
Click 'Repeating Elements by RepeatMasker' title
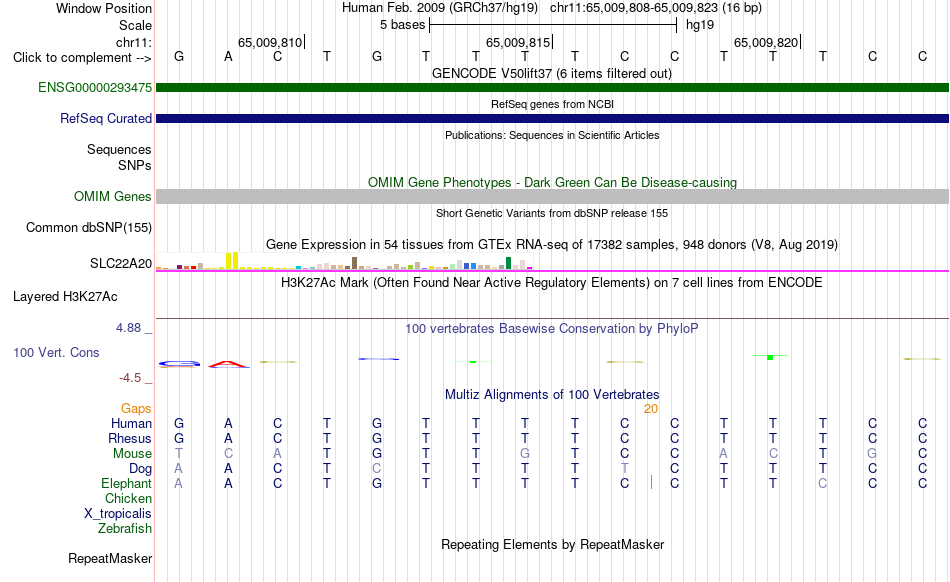[552, 544]
